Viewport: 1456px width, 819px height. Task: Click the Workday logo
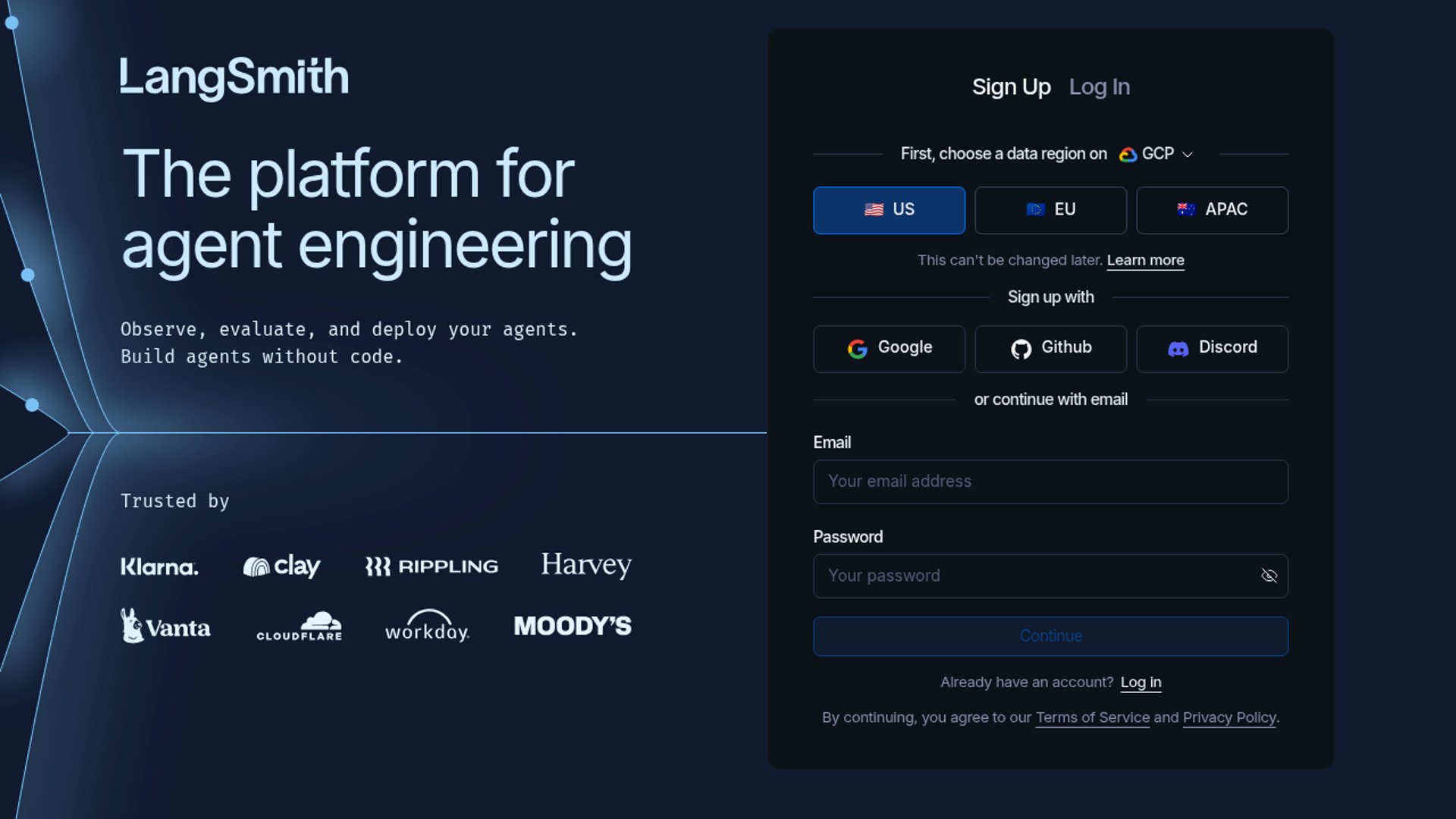pos(427,626)
